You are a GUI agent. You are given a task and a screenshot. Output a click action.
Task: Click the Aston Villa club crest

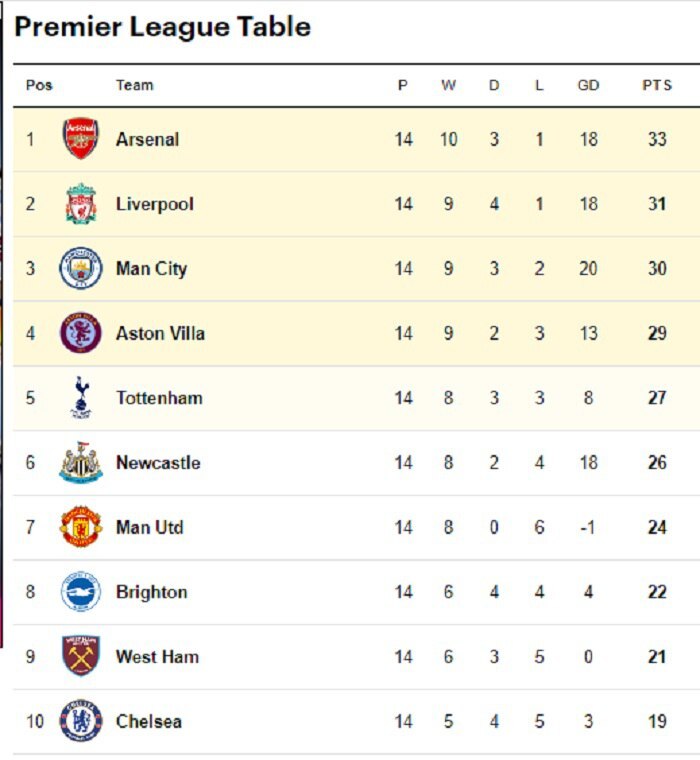pos(81,333)
